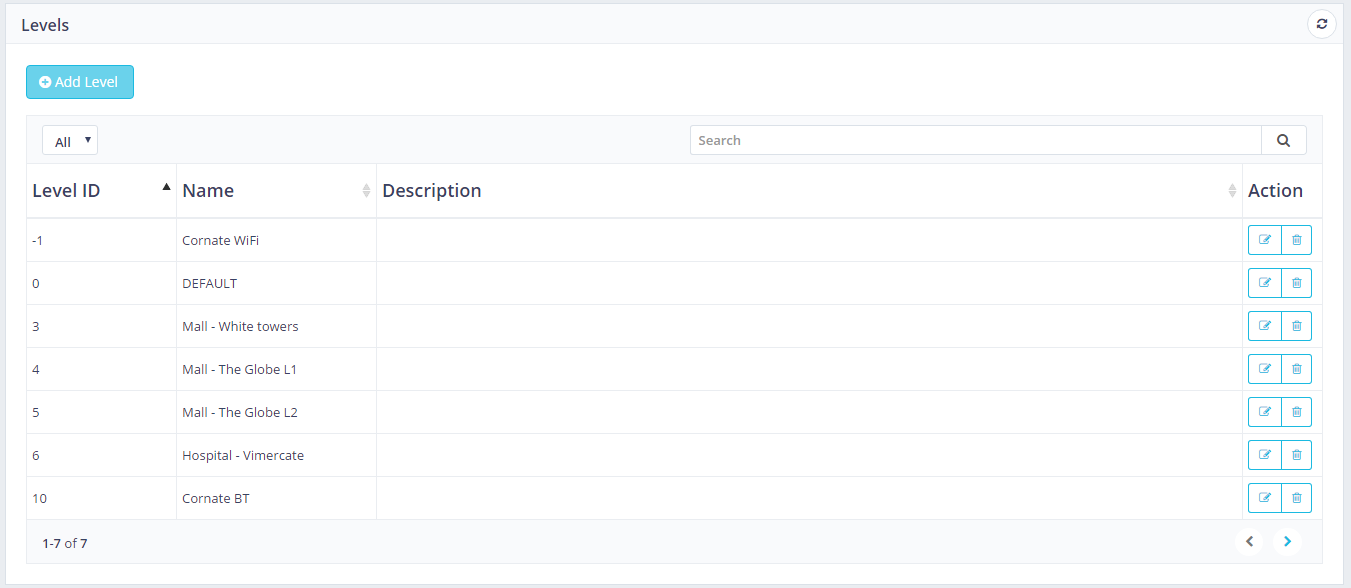Edit the DEFAULT level row

[1265, 283]
